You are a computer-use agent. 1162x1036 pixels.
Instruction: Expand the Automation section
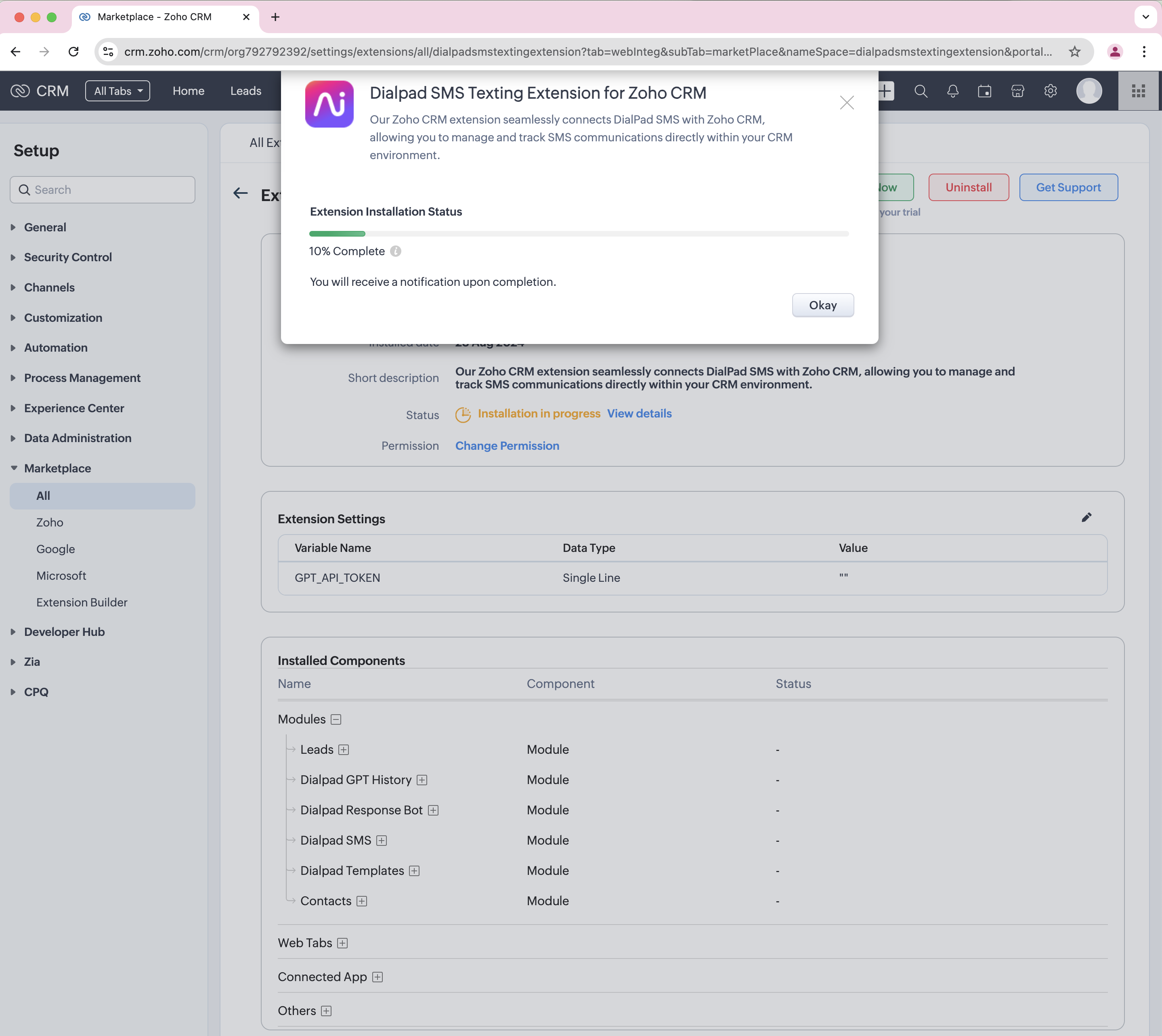pos(55,348)
